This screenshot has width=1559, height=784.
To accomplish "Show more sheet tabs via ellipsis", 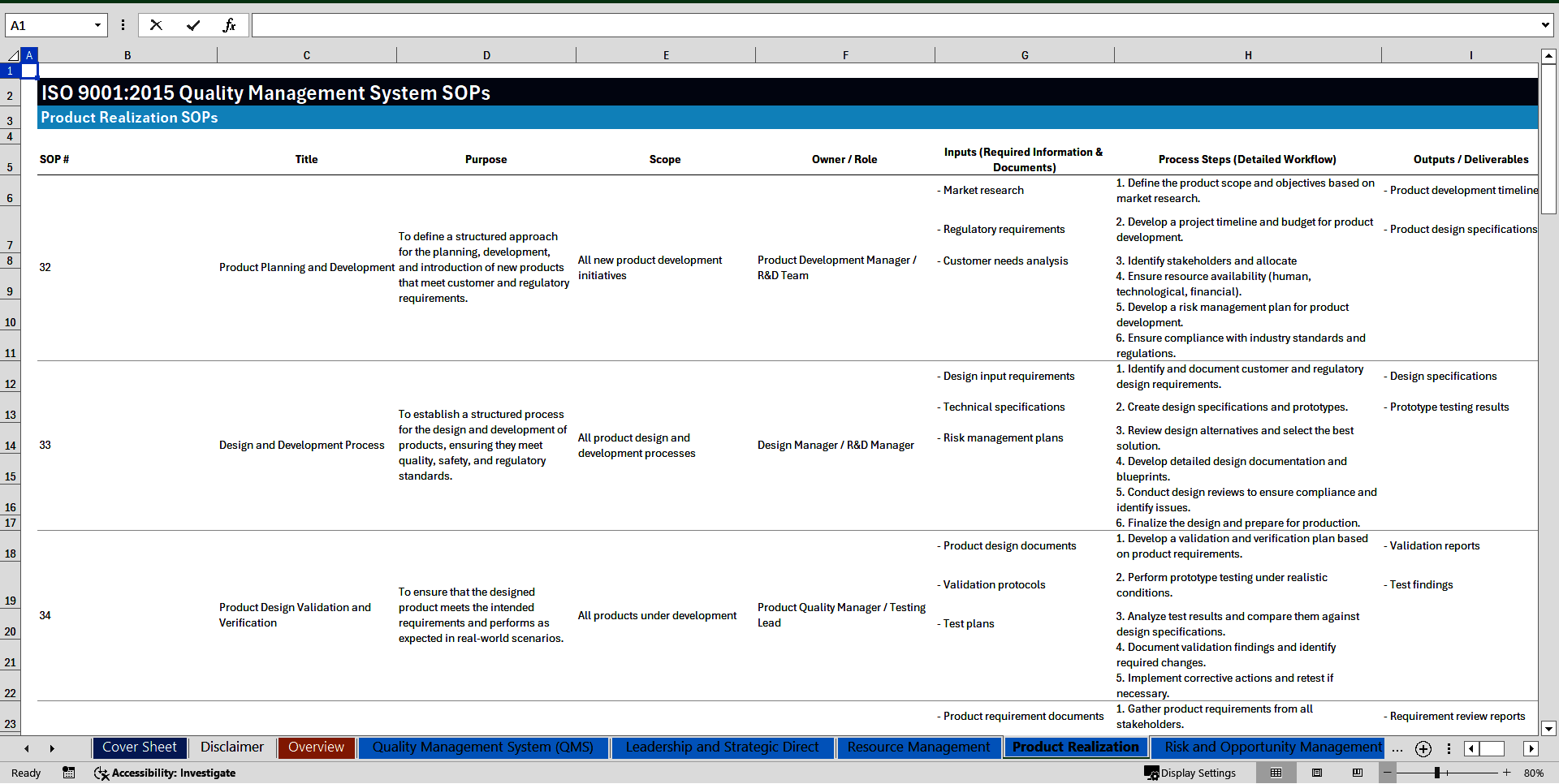I will pos(1397,748).
